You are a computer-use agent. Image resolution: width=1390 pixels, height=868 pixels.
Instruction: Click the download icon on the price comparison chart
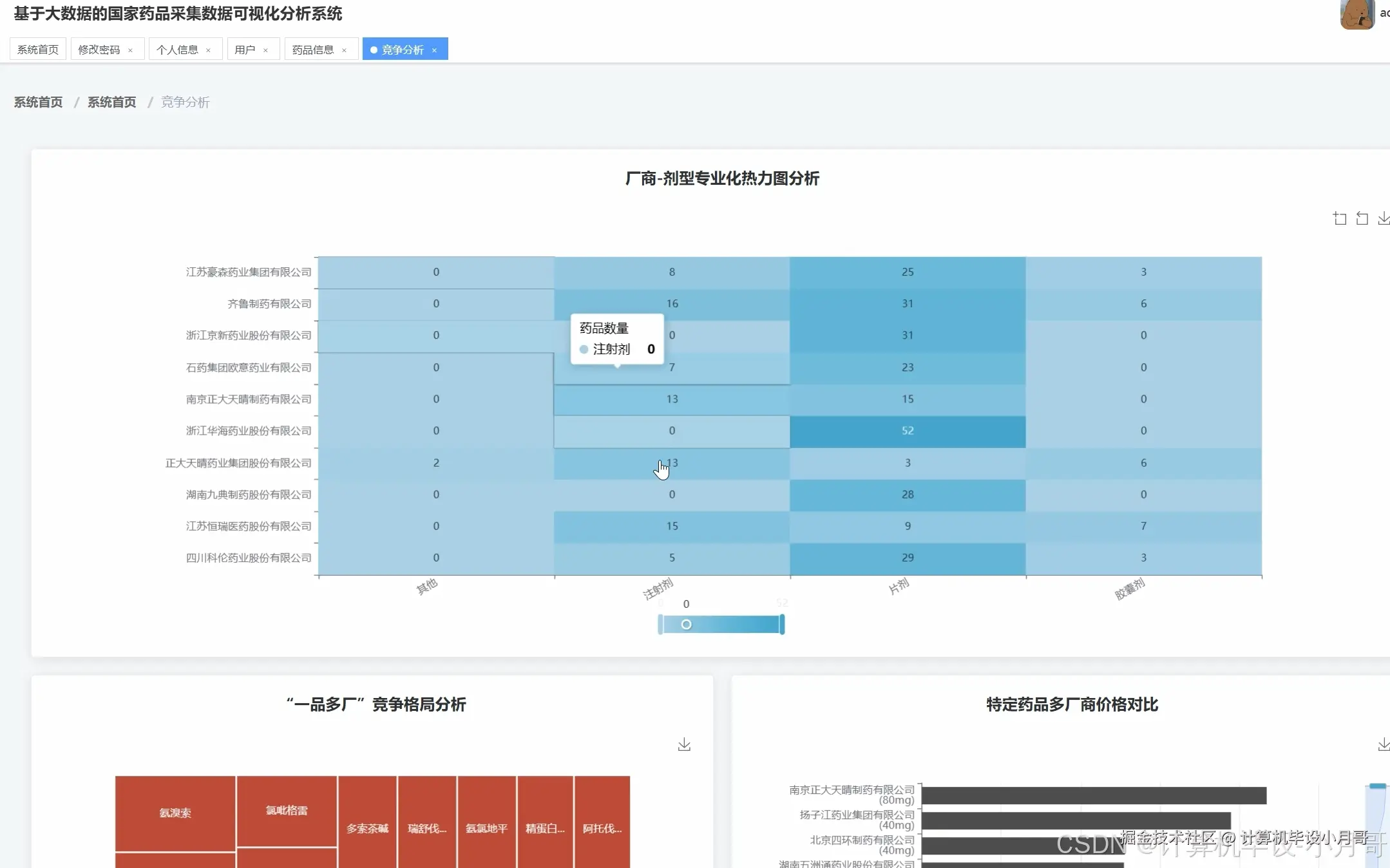point(1384,744)
